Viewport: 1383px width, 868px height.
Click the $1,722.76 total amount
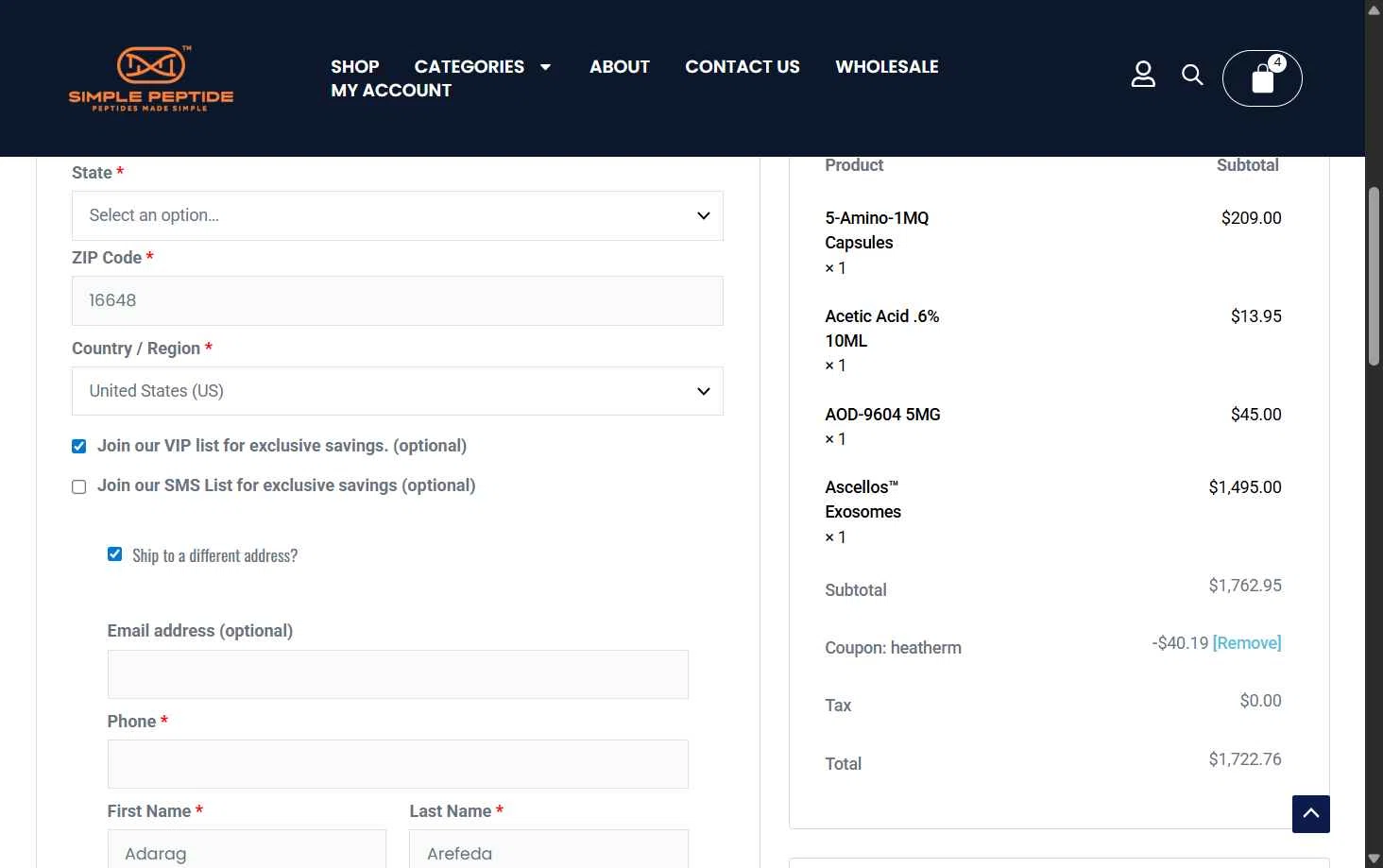(1245, 759)
